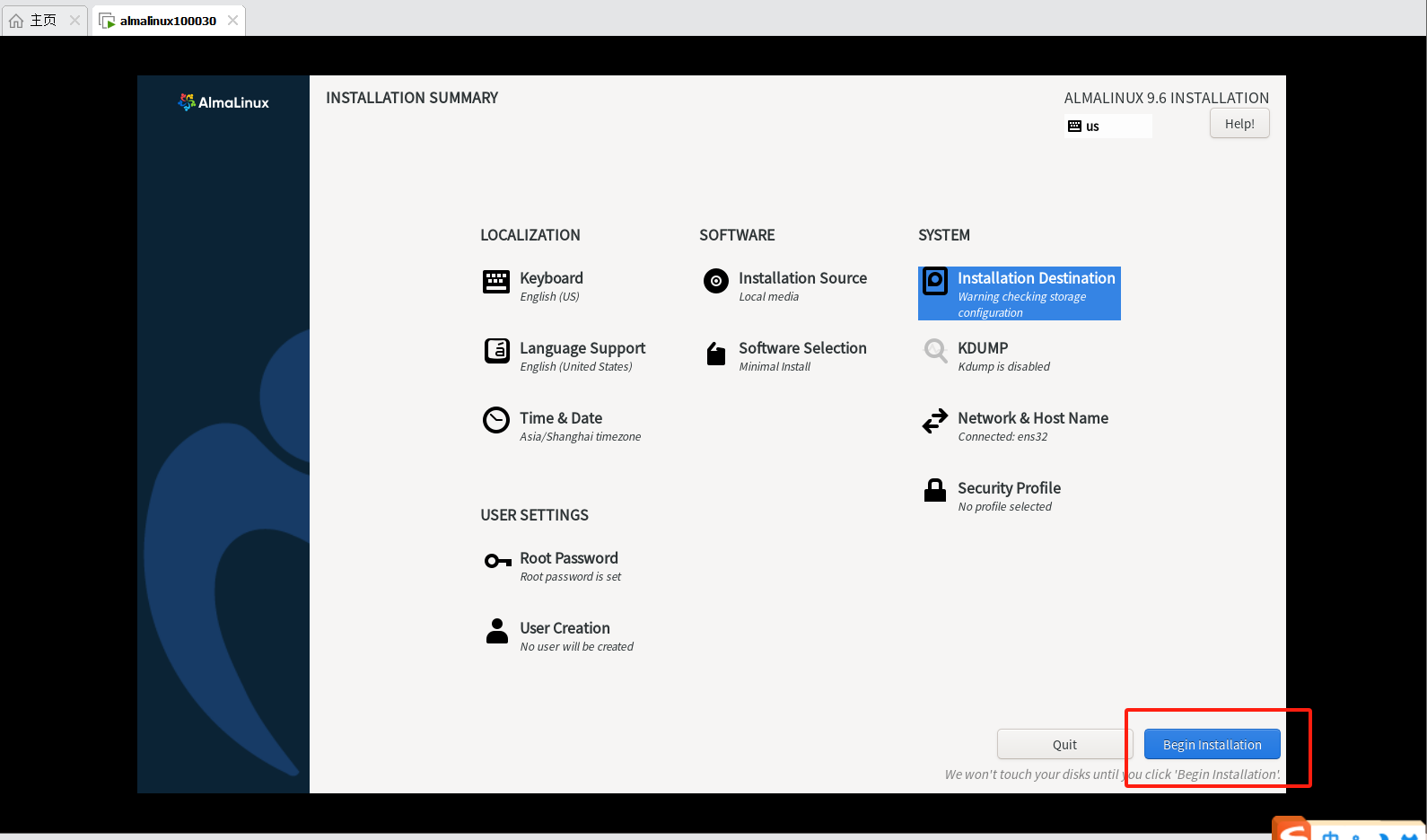Open the Help! button

tap(1239, 123)
